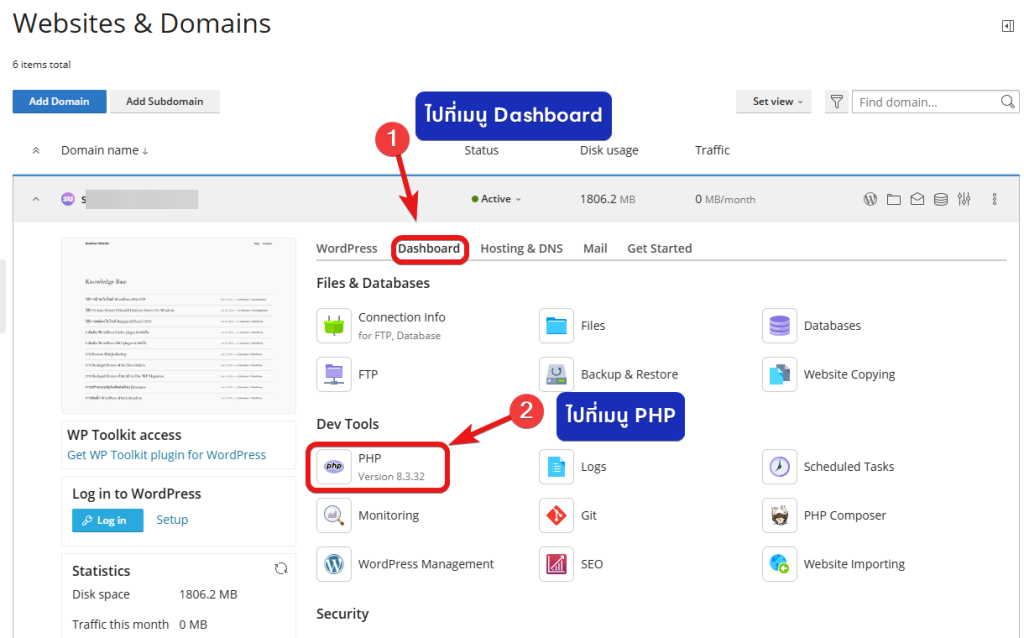Collapse the domain row chevron
The image size is (1024, 638).
tap(36, 199)
